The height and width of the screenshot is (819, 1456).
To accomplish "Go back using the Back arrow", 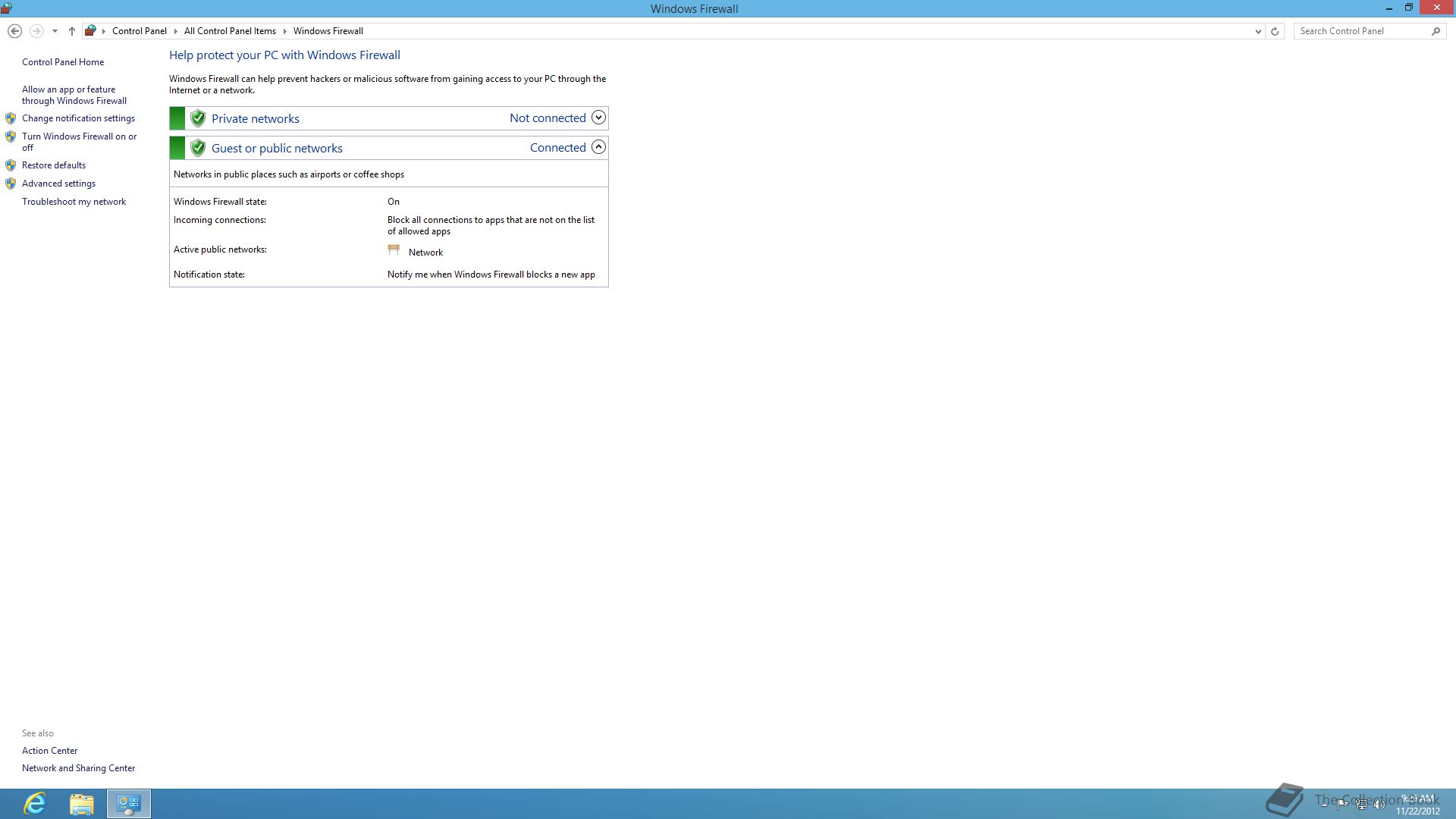I will coord(14,31).
